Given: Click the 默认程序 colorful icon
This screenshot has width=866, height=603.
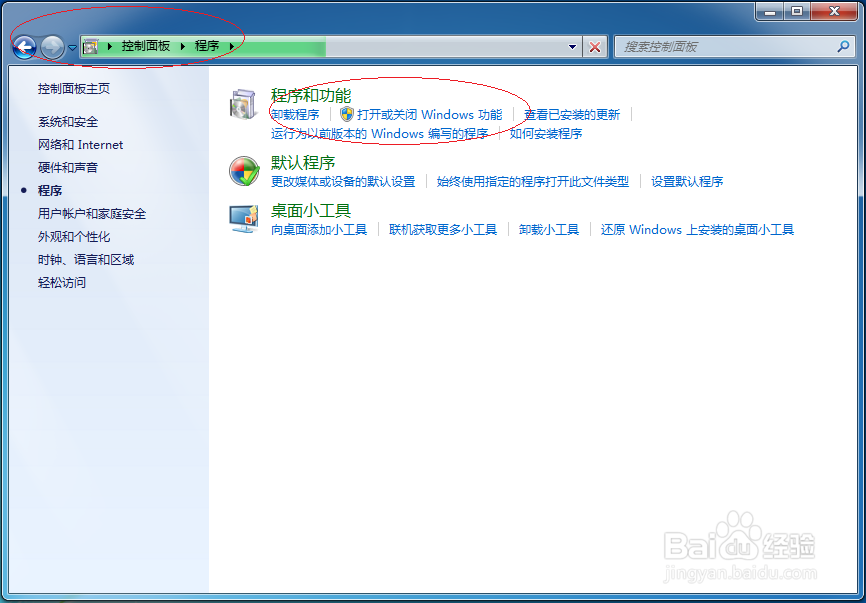Looking at the screenshot, I should (243, 171).
